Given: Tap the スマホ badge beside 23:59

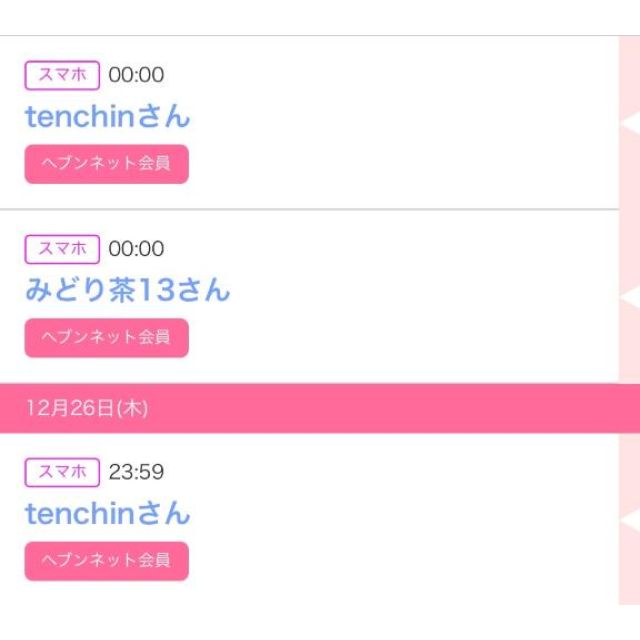Looking at the screenshot, I should 62,472.
